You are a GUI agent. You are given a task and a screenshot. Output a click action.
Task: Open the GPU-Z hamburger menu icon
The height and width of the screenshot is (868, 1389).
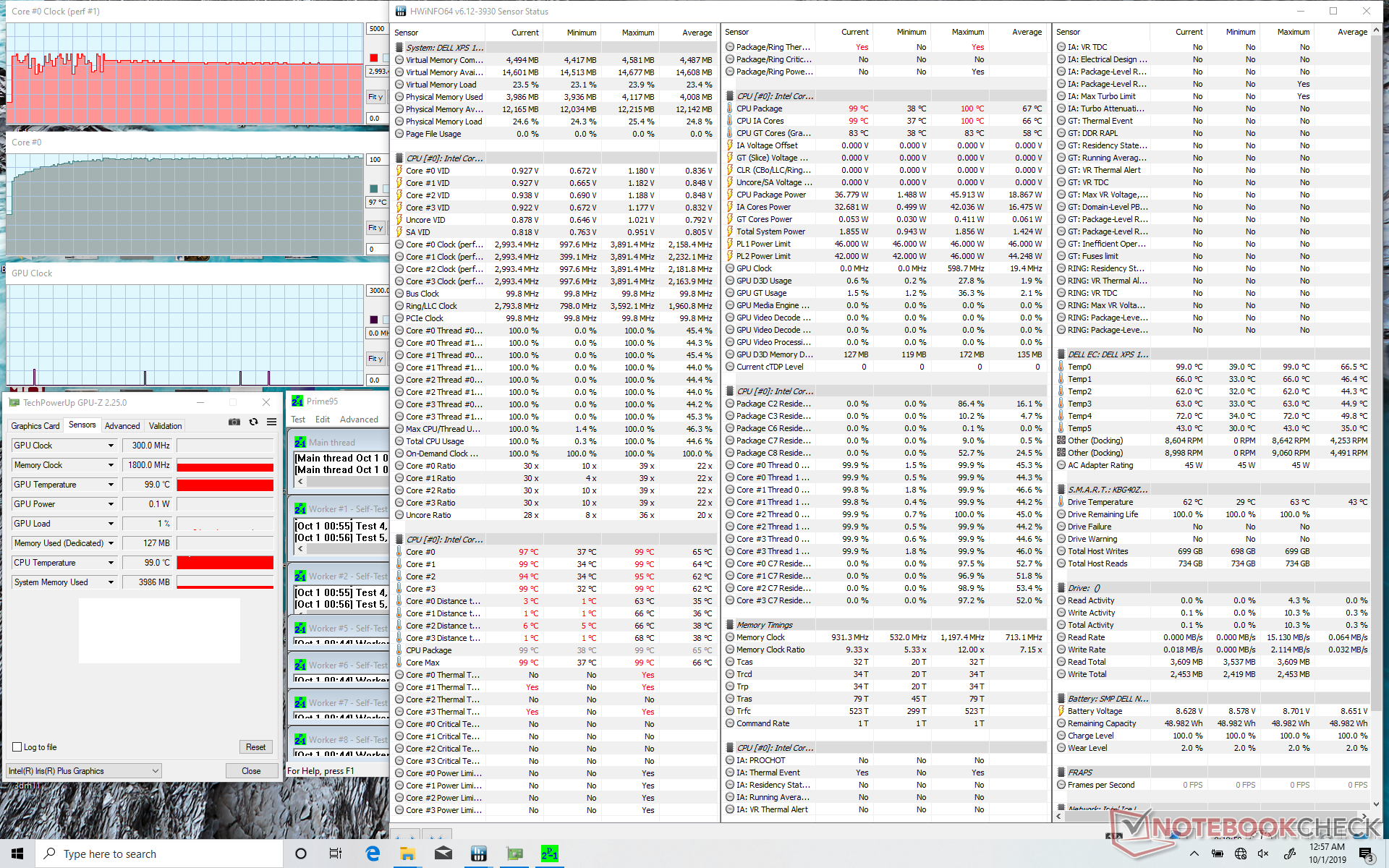click(271, 422)
